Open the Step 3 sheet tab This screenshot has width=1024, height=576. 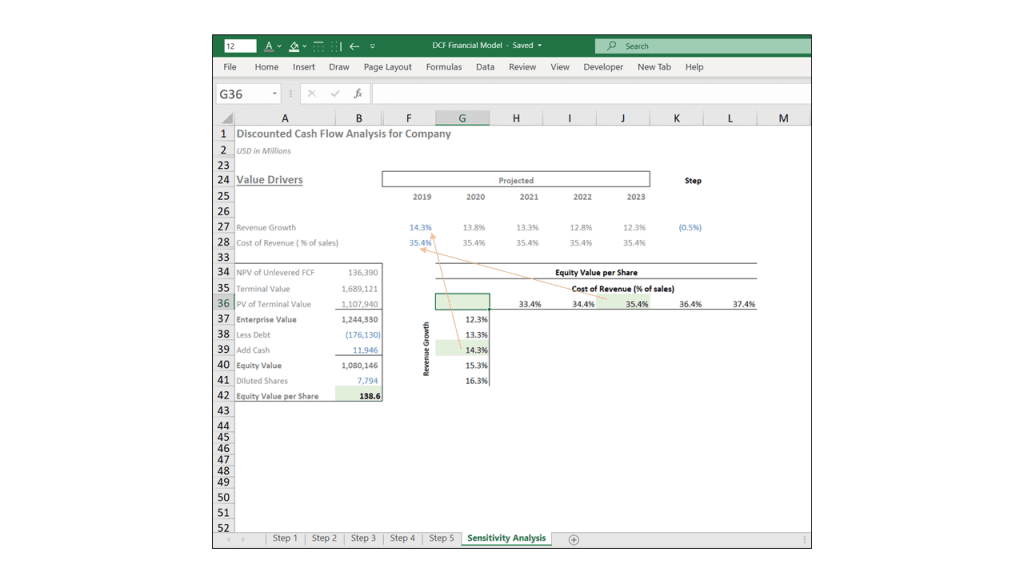pos(363,538)
